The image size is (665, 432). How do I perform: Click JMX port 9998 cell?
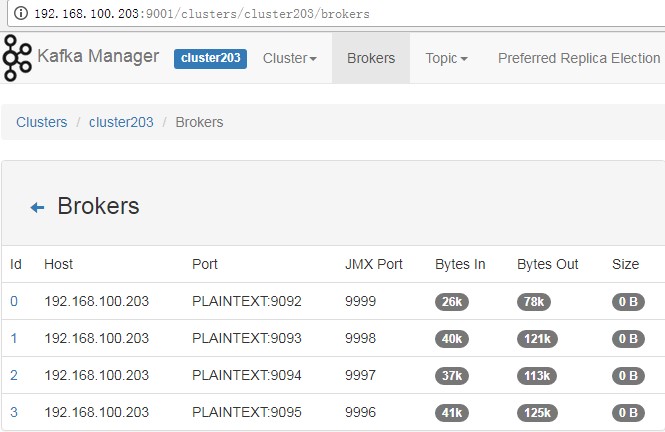pyautogui.click(x=360, y=338)
